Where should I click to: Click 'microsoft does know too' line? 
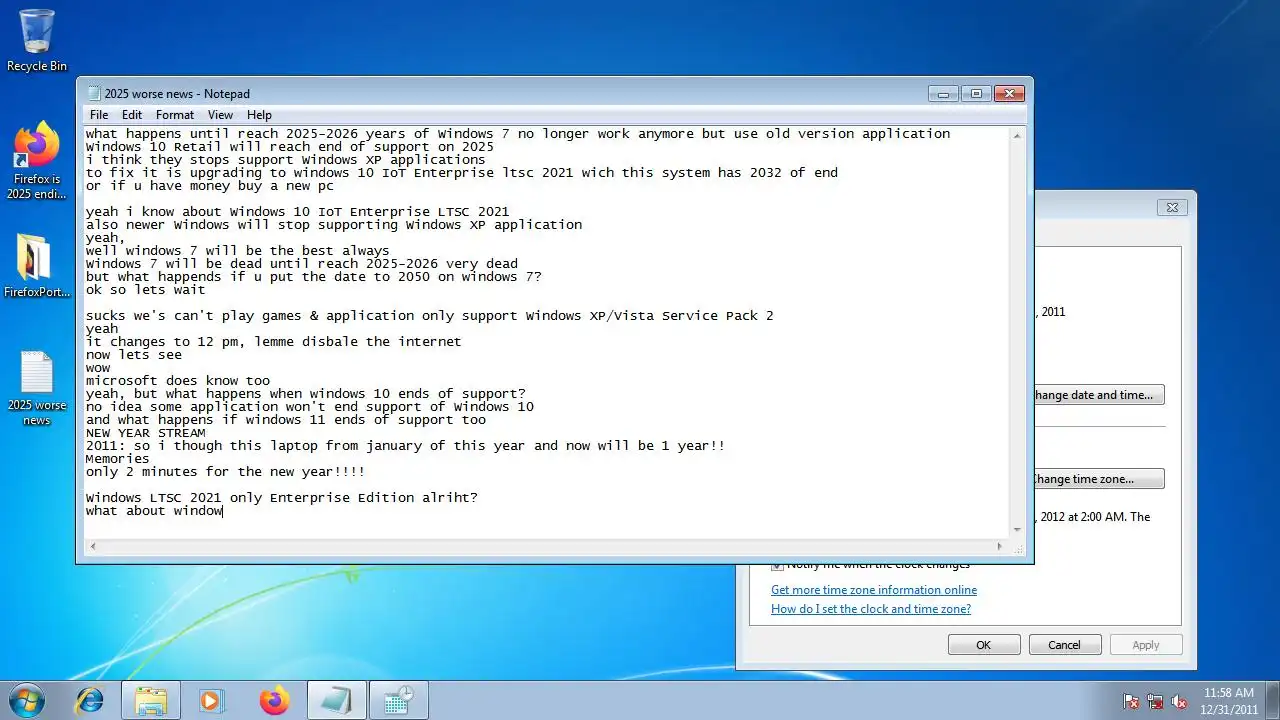(x=177, y=381)
